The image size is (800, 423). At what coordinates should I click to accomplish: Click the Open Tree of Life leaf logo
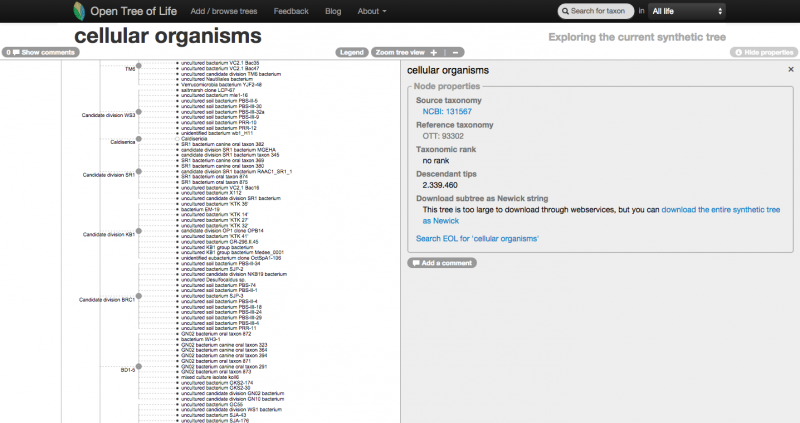(79, 12)
